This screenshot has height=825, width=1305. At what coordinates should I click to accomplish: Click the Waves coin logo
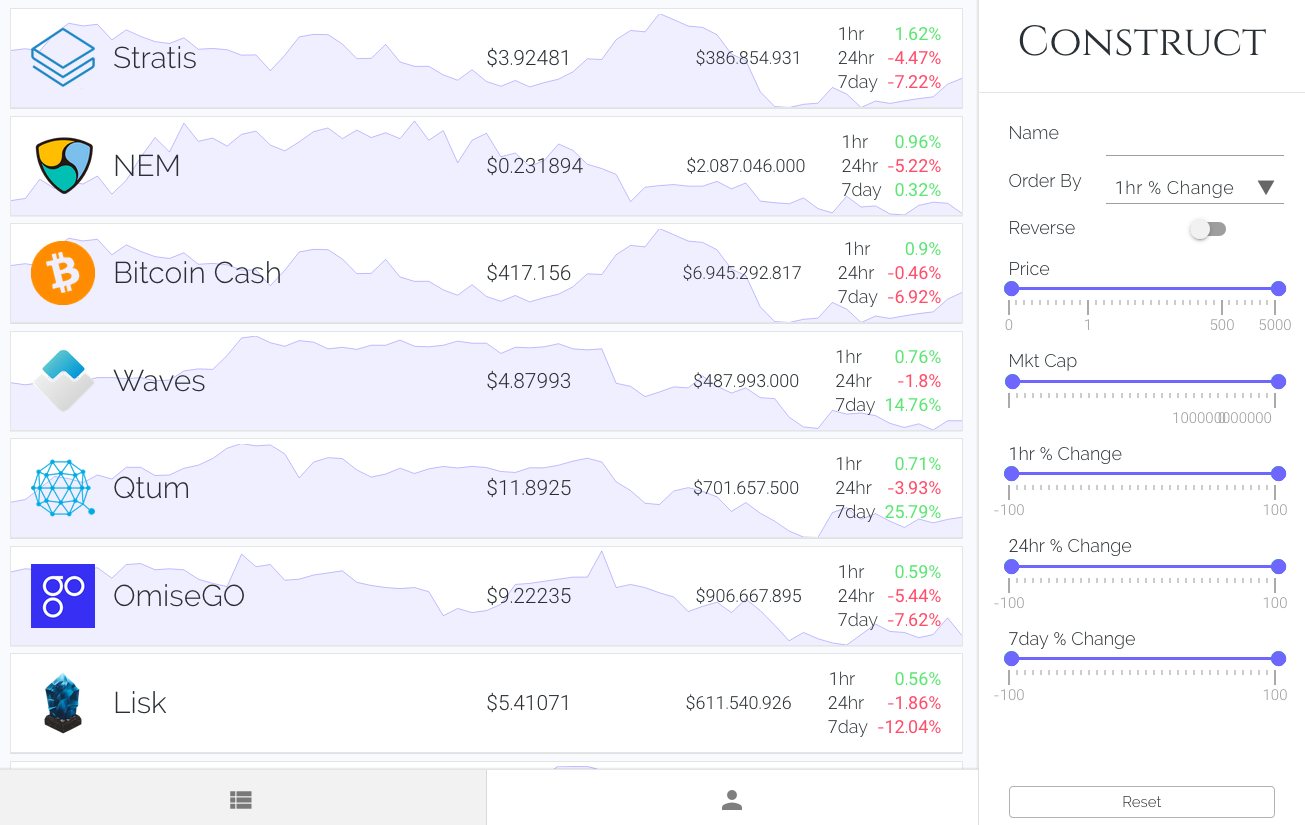pyautogui.click(x=63, y=381)
